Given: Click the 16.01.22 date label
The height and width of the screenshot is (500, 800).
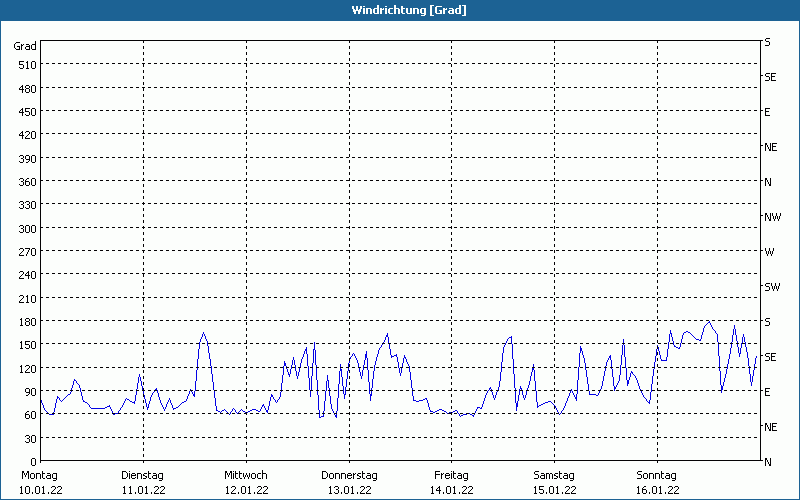Looking at the screenshot, I should tap(657, 490).
